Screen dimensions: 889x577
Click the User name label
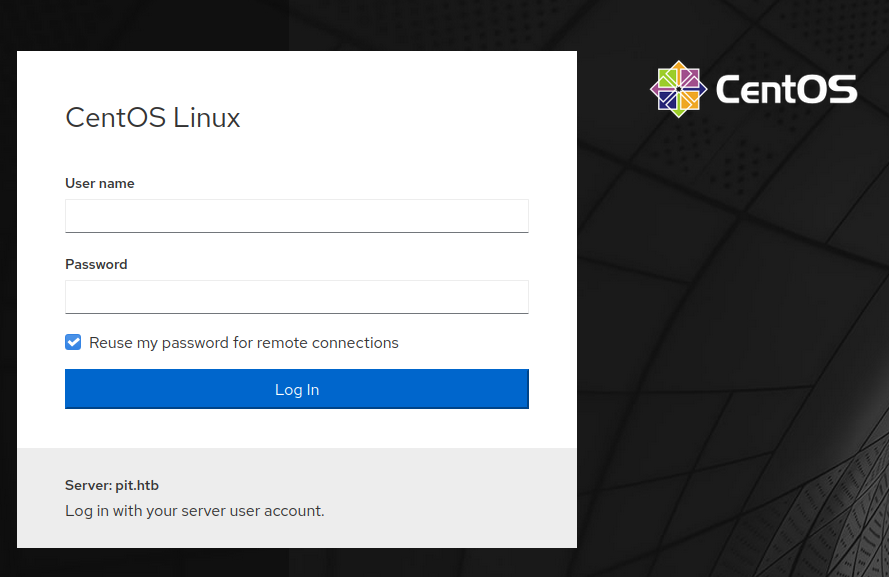[x=100, y=183]
